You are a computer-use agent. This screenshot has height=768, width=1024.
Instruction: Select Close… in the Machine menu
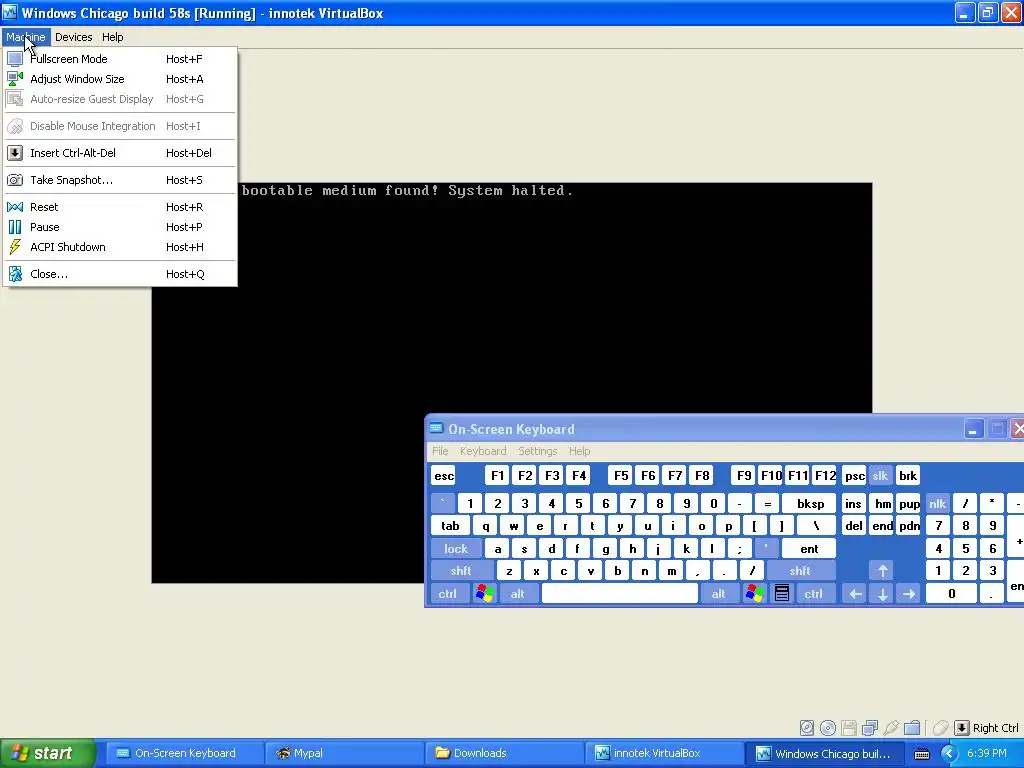coord(120,274)
